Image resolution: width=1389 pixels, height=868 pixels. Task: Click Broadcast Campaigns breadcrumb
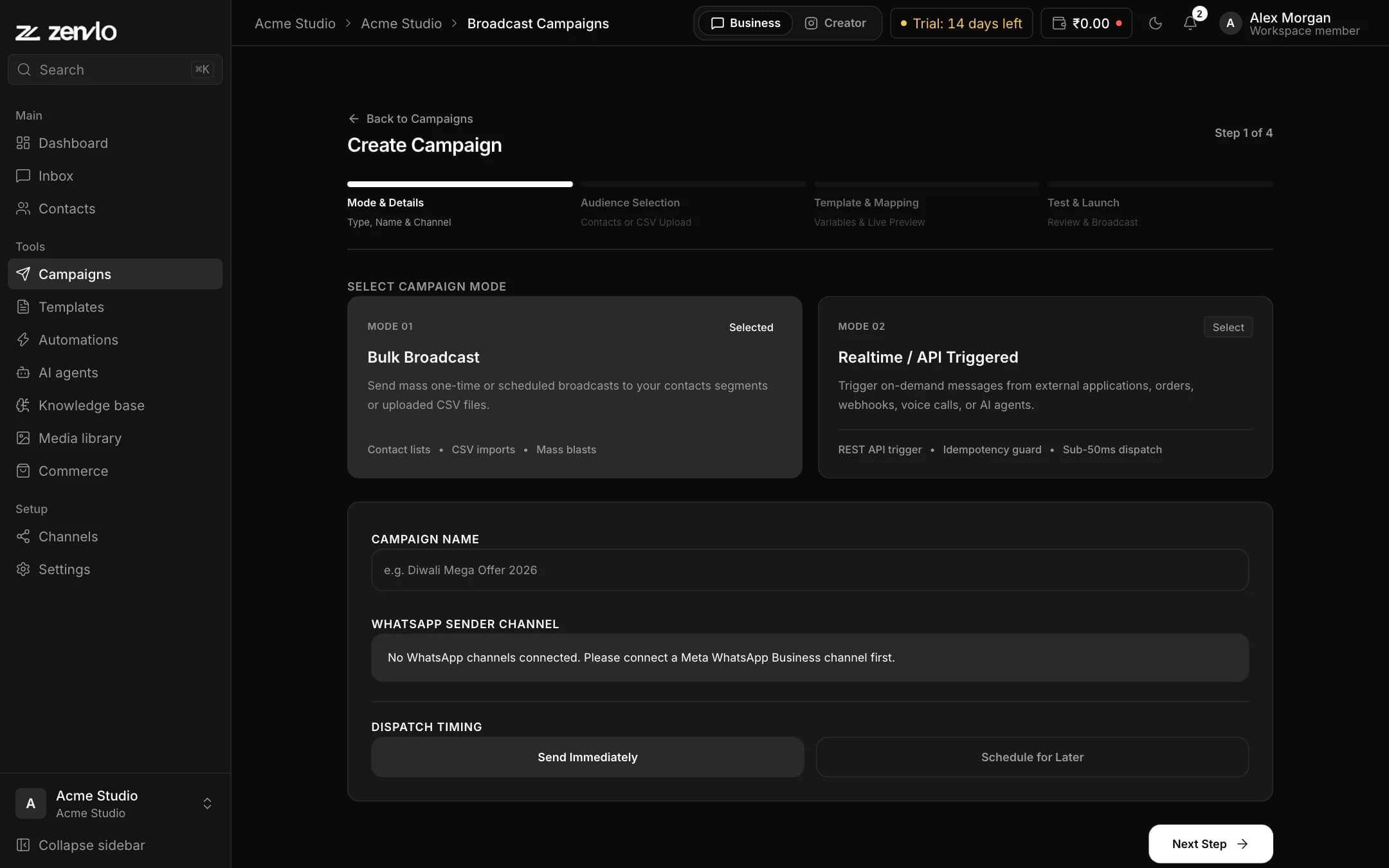(x=538, y=23)
